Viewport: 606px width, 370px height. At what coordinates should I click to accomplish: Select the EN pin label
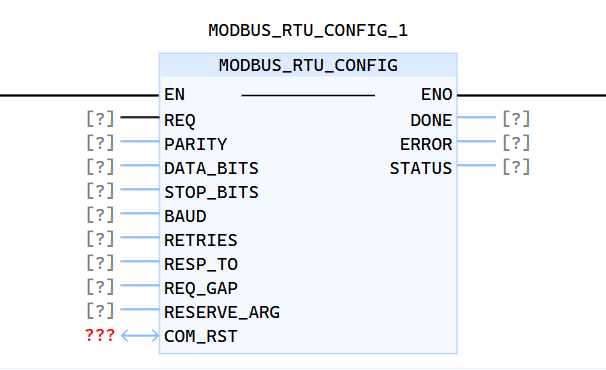click(174, 94)
